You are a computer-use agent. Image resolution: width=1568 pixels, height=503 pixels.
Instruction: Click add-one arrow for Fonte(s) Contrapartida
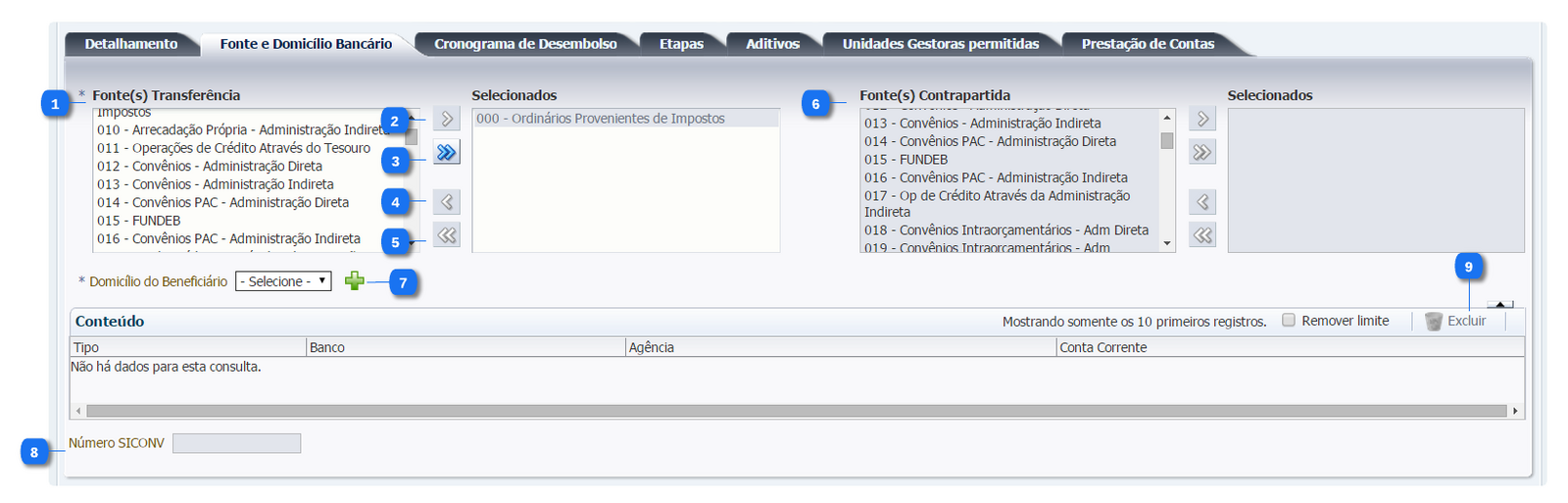(1202, 119)
